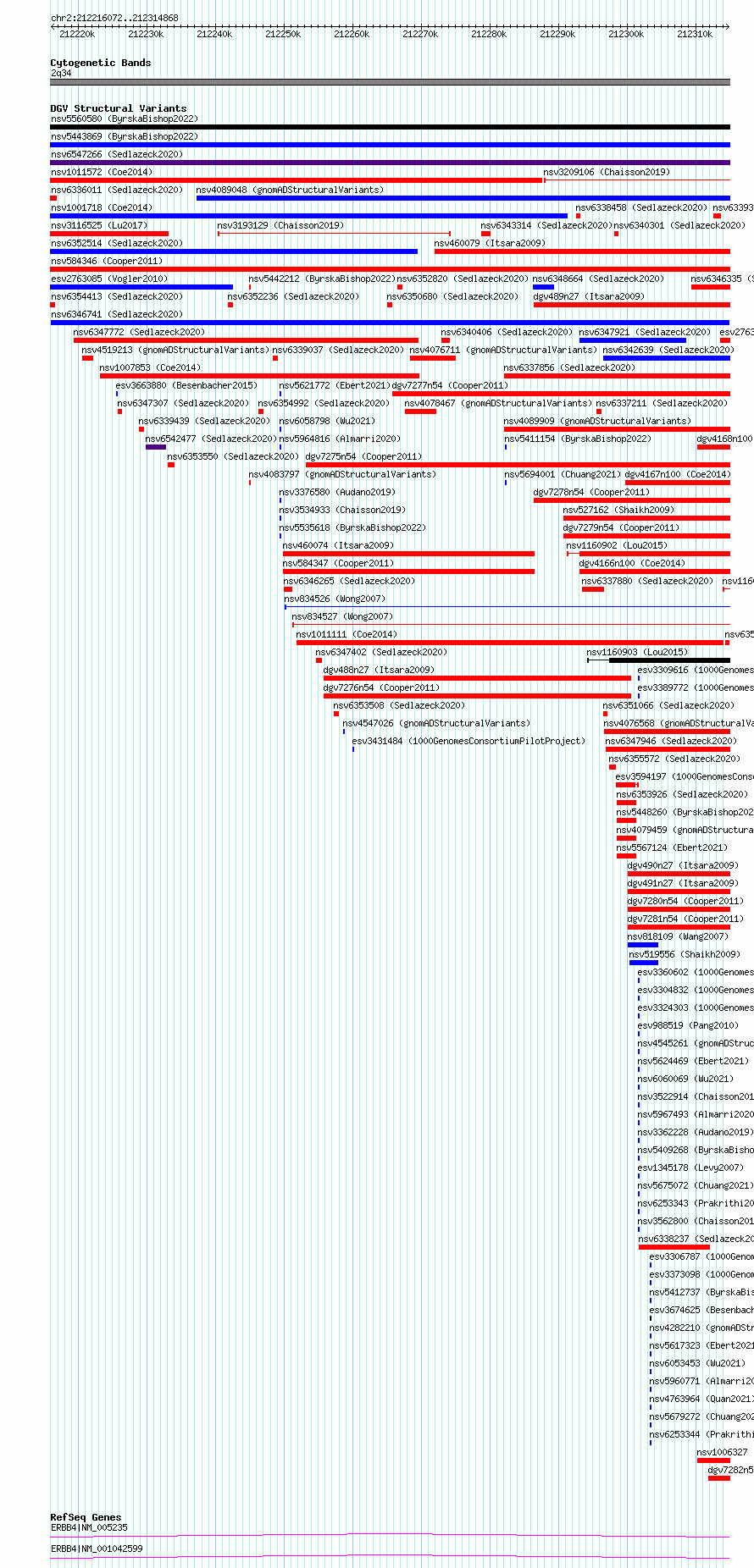Click the 212300k ruler position label

[626, 34]
